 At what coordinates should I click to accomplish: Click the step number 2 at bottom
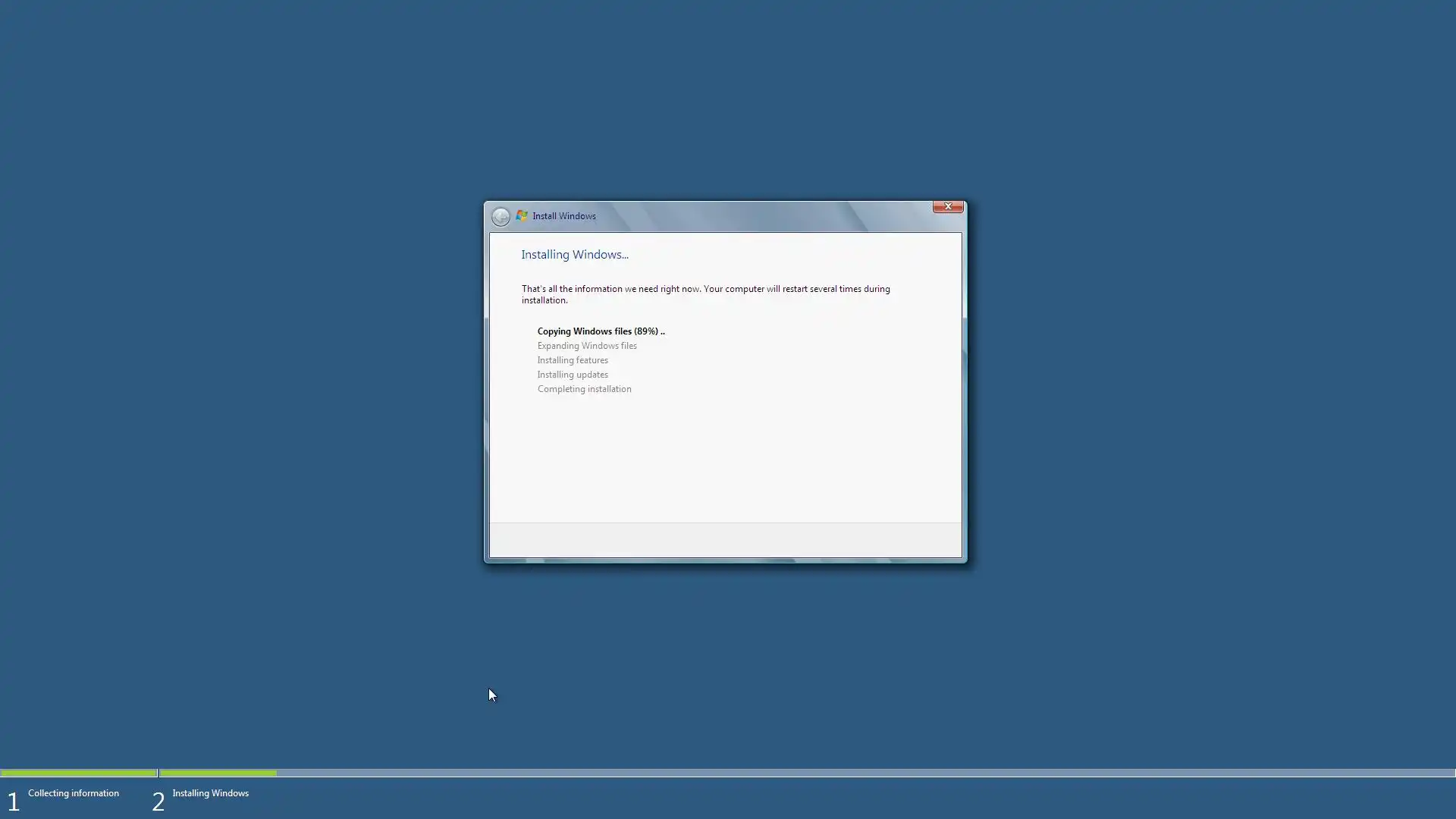coord(158,802)
